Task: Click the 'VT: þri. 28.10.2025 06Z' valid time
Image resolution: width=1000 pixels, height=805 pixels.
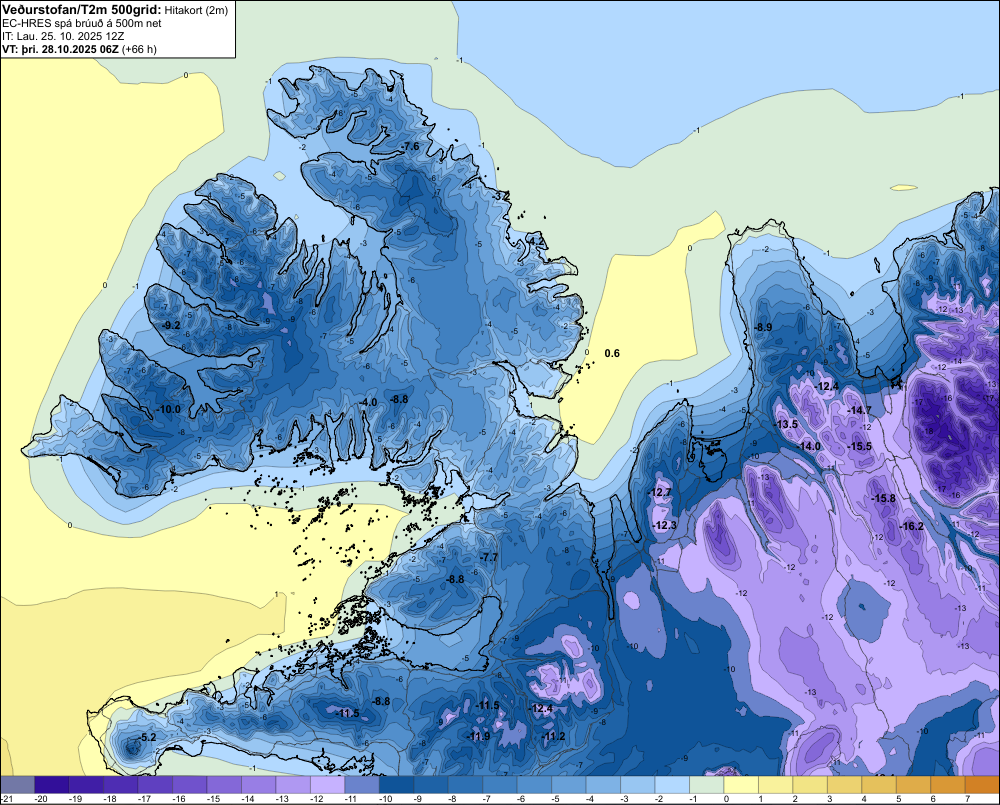Action: coord(60,48)
